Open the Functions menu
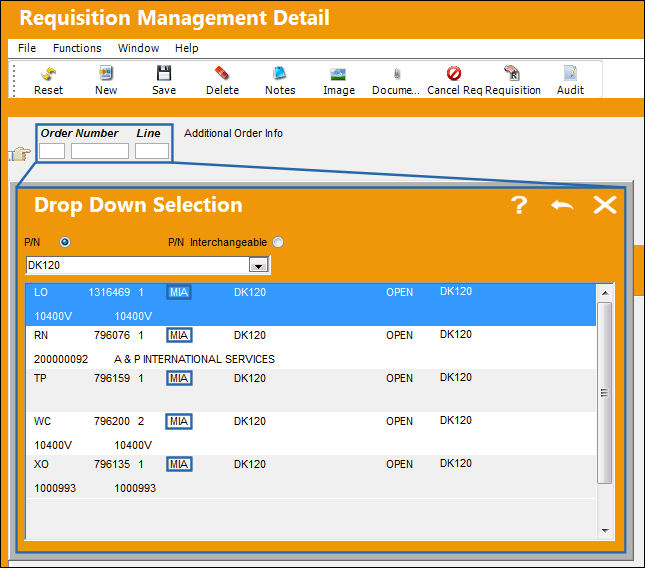Viewport: 645px width, 568px height. [x=77, y=48]
